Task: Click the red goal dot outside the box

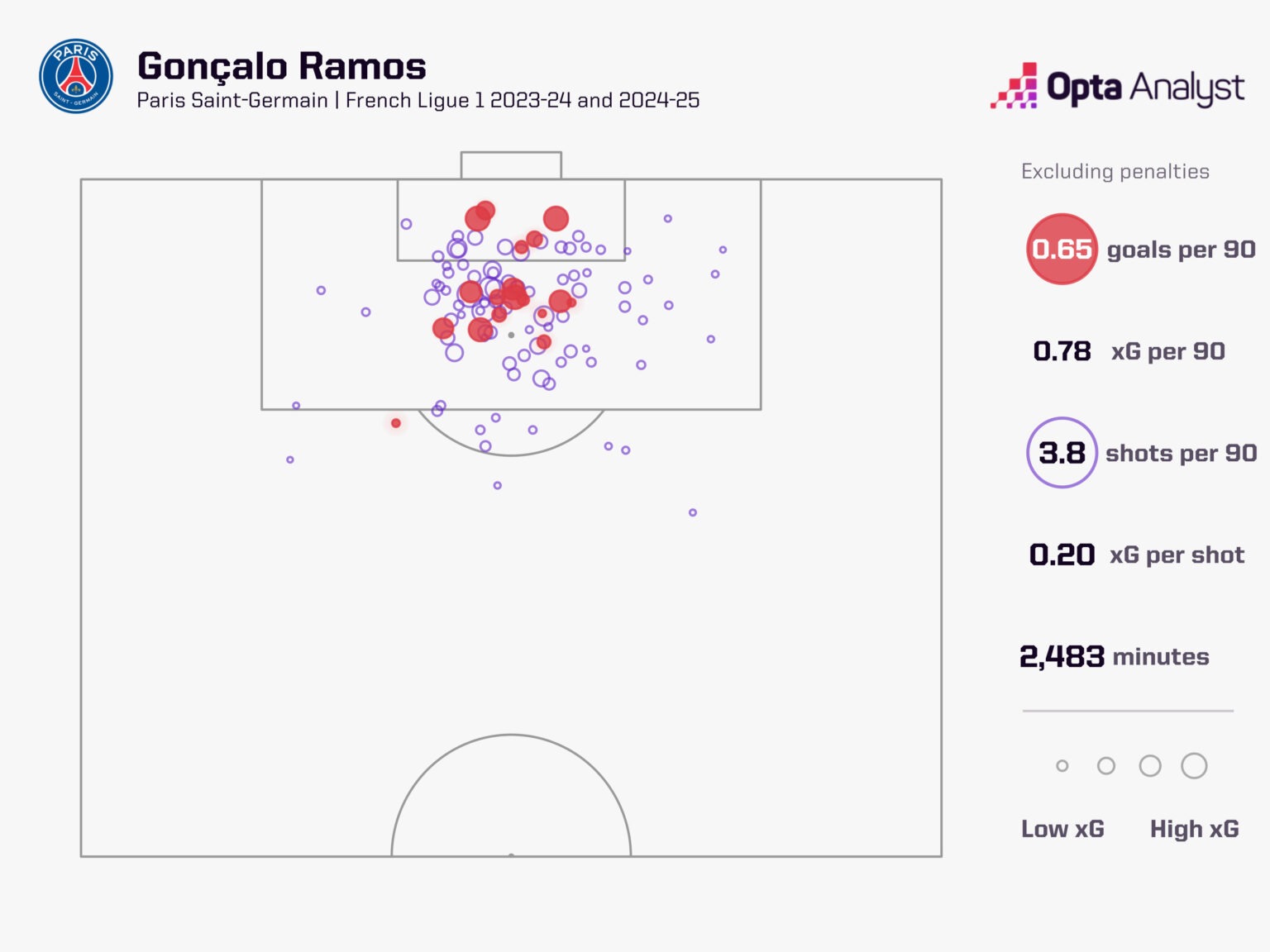Action: point(396,423)
